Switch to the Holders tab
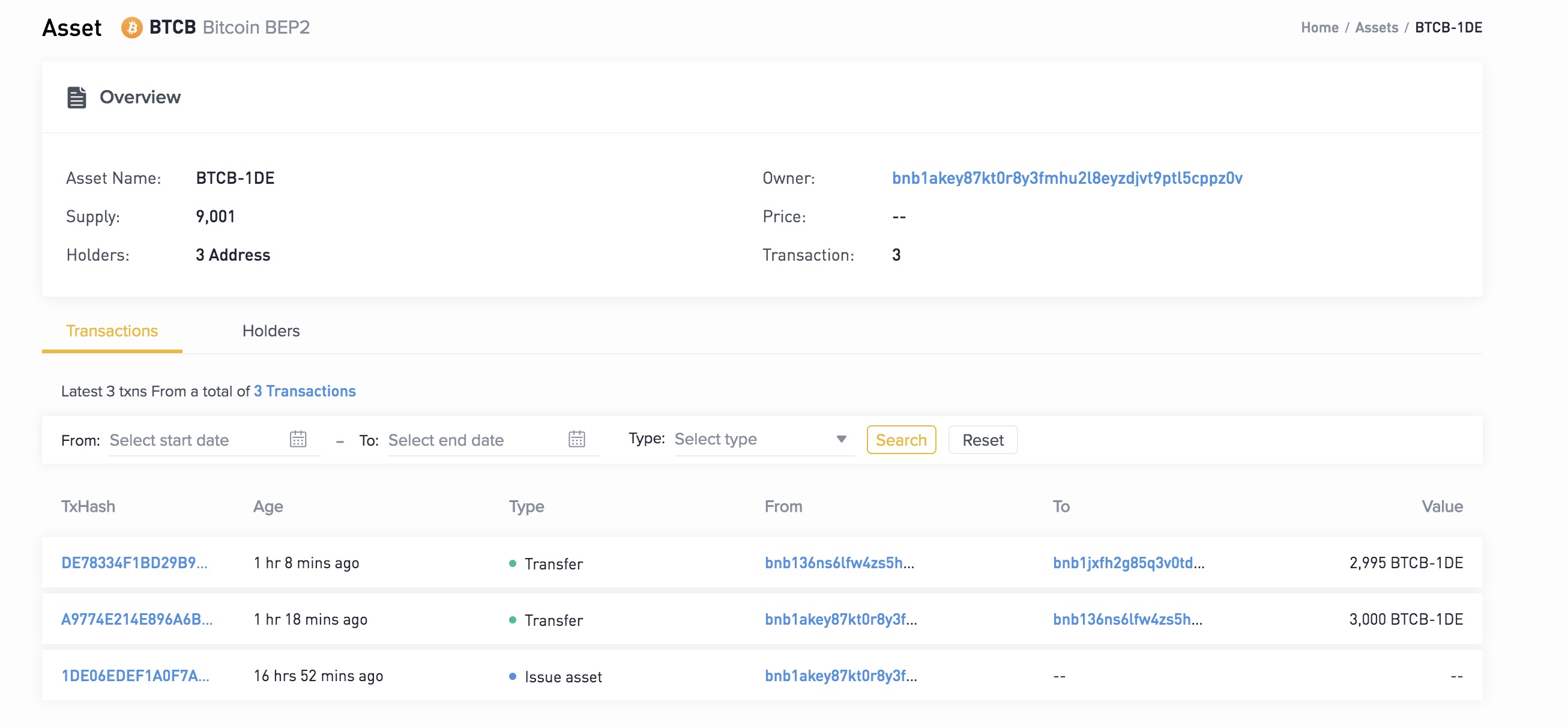The image size is (1568, 728). coord(271,331)
